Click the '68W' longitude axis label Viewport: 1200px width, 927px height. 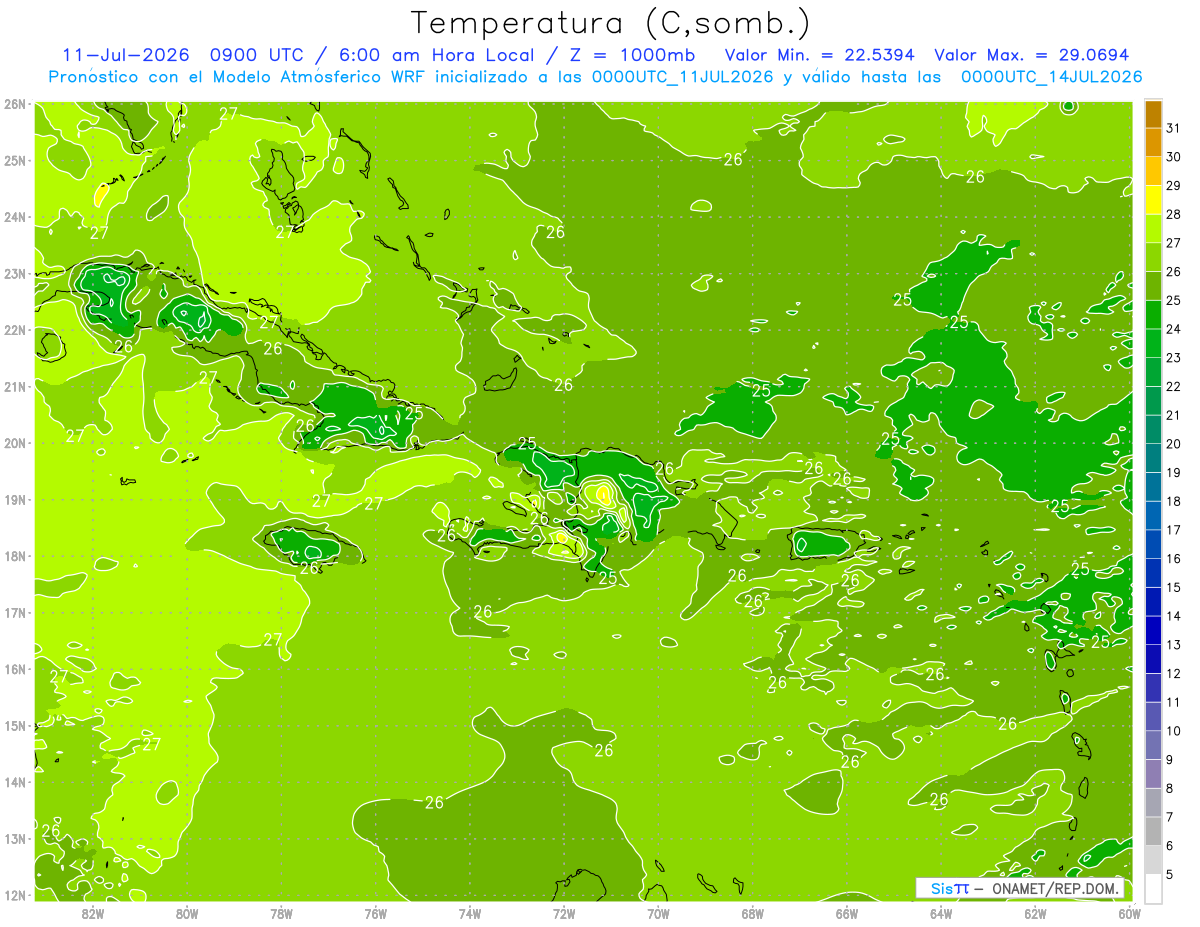753,914
